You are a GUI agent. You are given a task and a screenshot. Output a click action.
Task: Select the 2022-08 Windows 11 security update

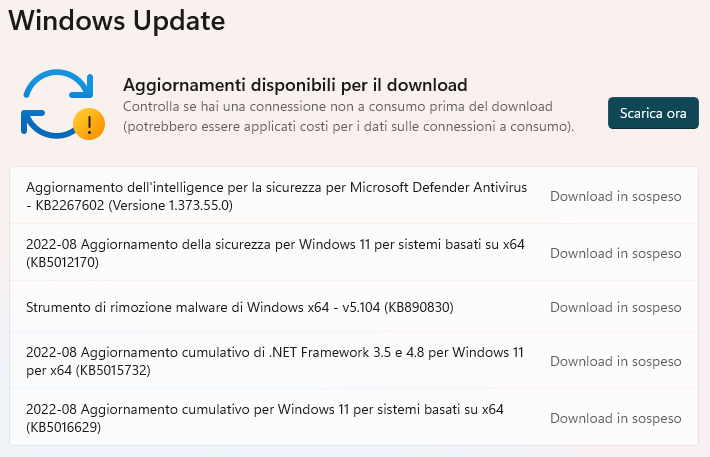coord(275,245)
